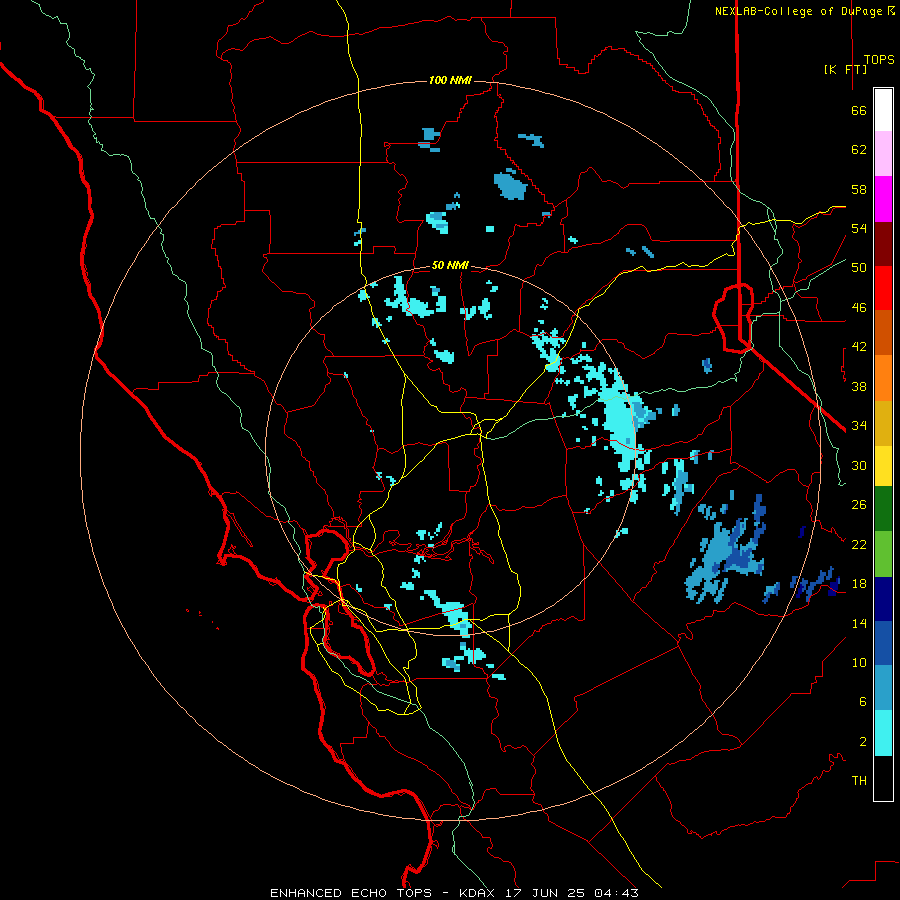
Task: Click the '26' legend scale value
Action: pos(859,505)
